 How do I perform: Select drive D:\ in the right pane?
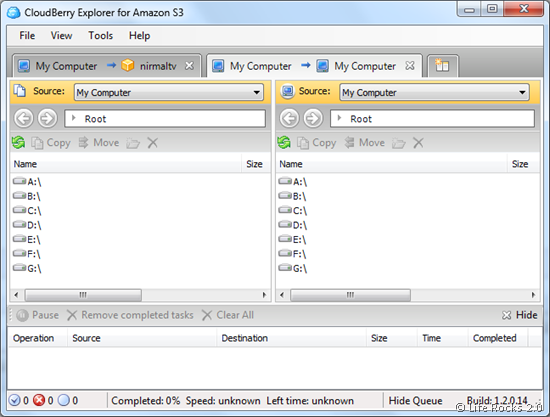293,225
